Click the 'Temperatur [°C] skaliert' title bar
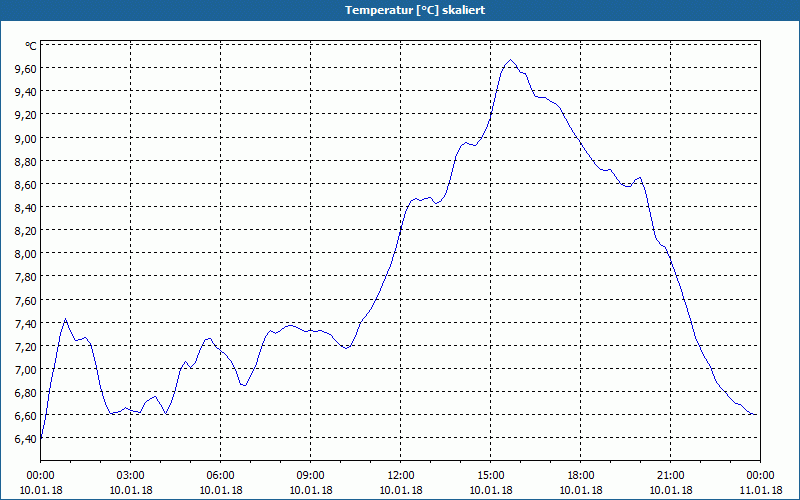 coord(400,10)
